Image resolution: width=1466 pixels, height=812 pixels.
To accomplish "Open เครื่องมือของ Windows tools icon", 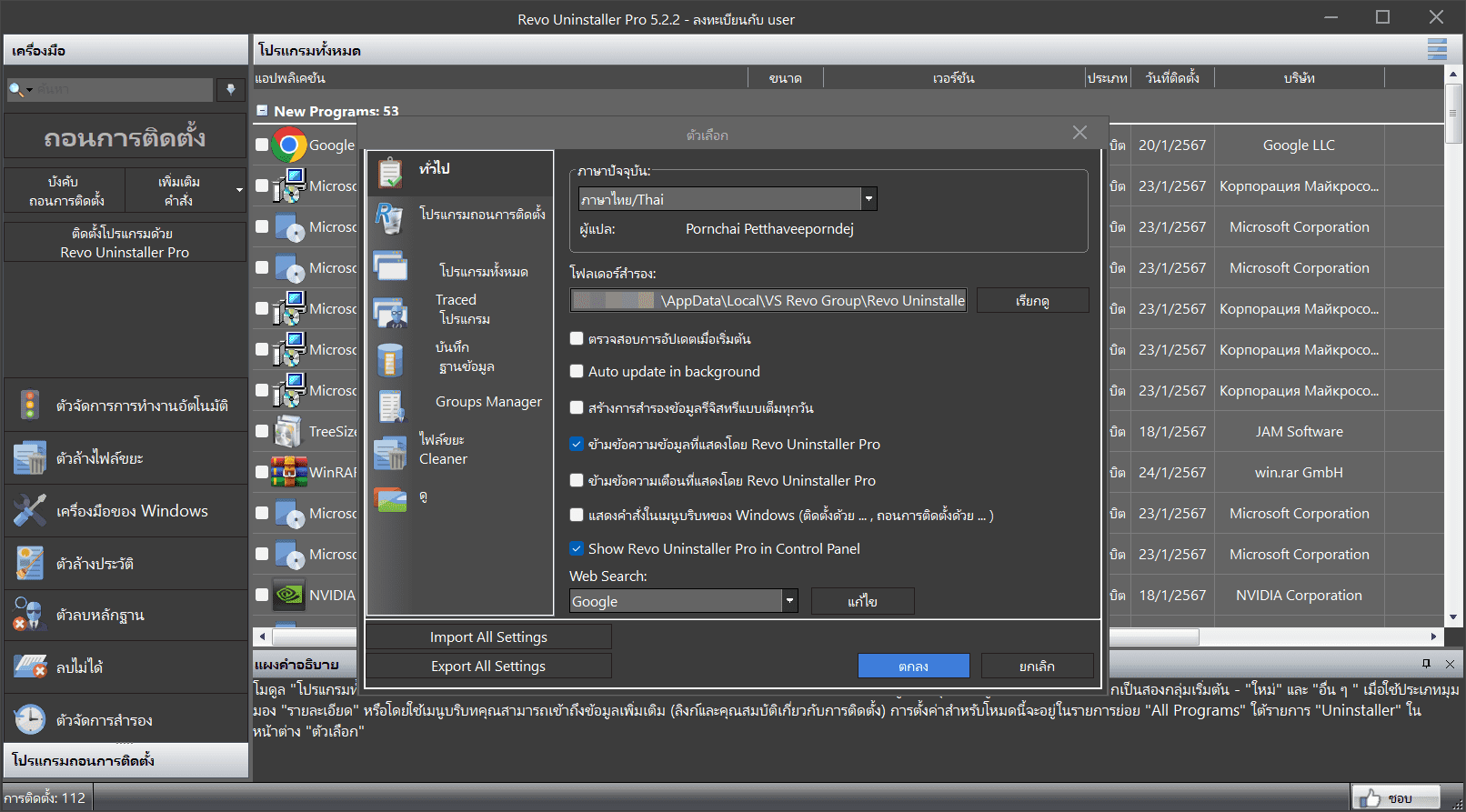I will tap(29, 510).
